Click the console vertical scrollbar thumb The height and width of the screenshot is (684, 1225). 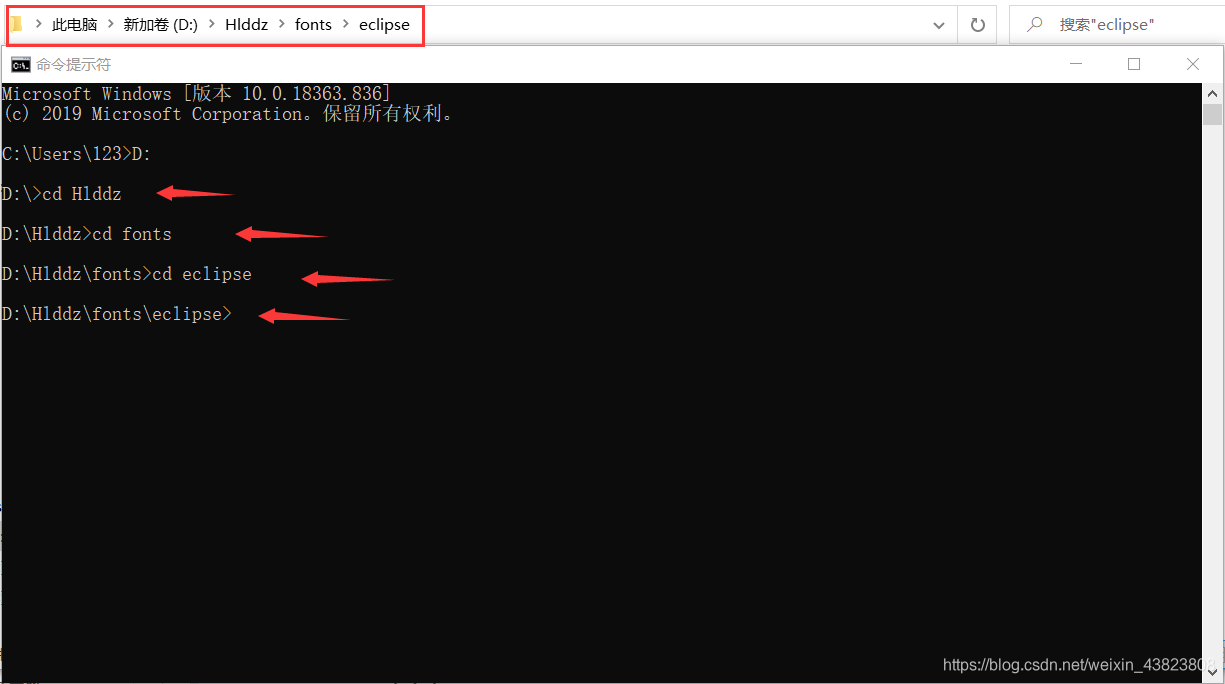1212,113
